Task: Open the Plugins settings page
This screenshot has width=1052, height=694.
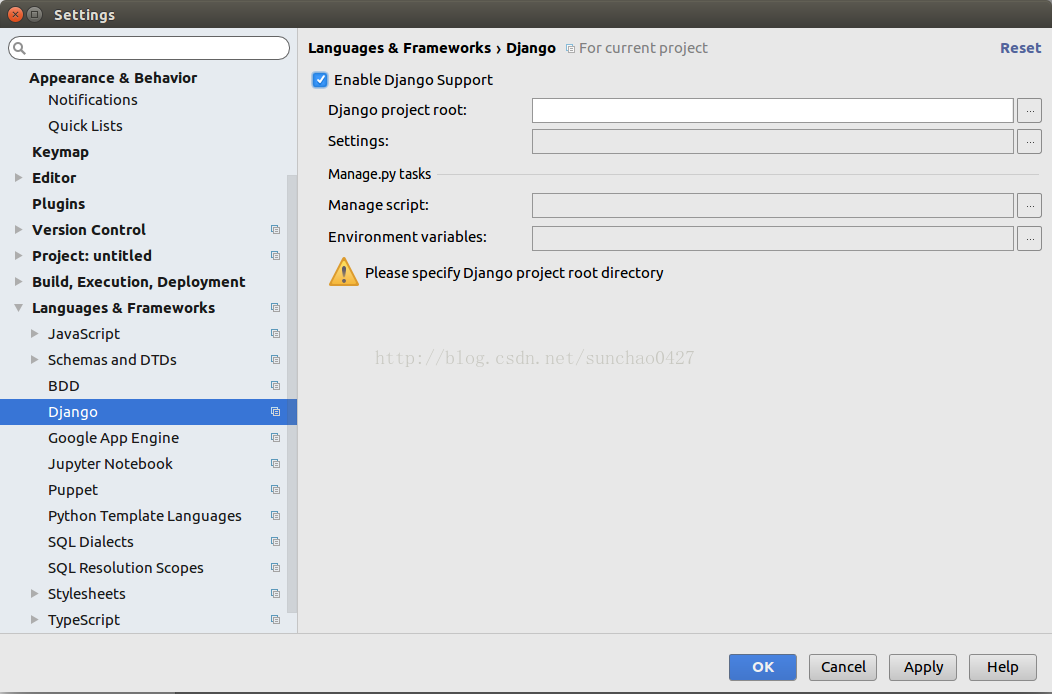Action: point(58,203)
